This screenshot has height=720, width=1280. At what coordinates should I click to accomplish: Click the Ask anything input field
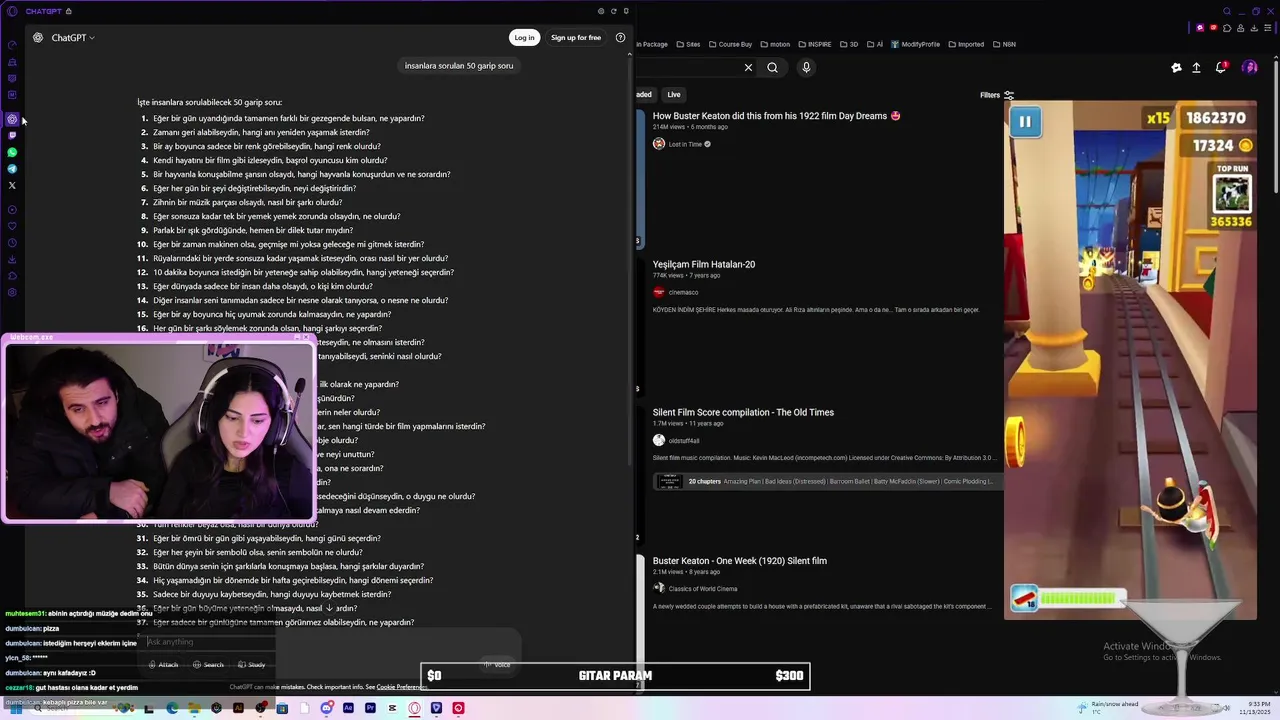pyautogui.click(x=330, y=642)
